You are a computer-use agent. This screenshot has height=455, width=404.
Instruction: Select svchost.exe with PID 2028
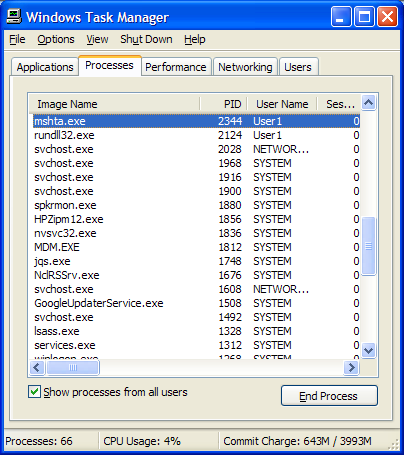click(x=196, y=149)
